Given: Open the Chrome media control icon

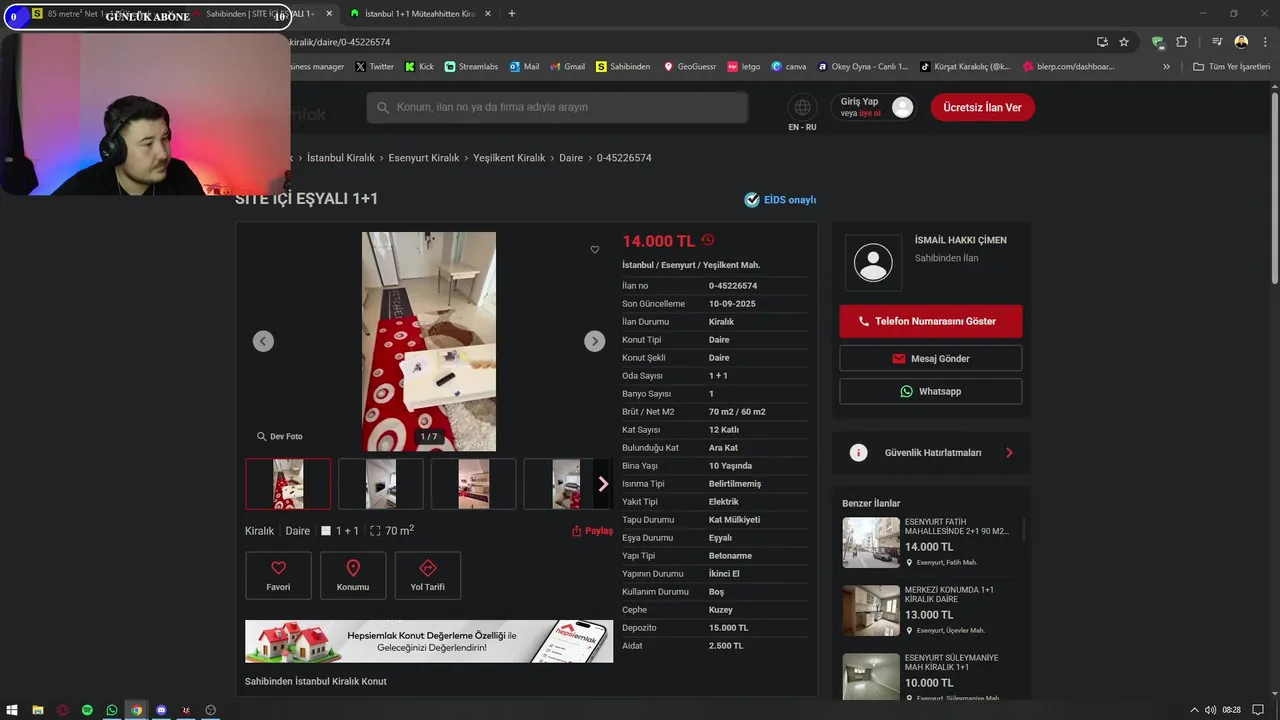Looking at the screenshot, I should click(1217, 42).
